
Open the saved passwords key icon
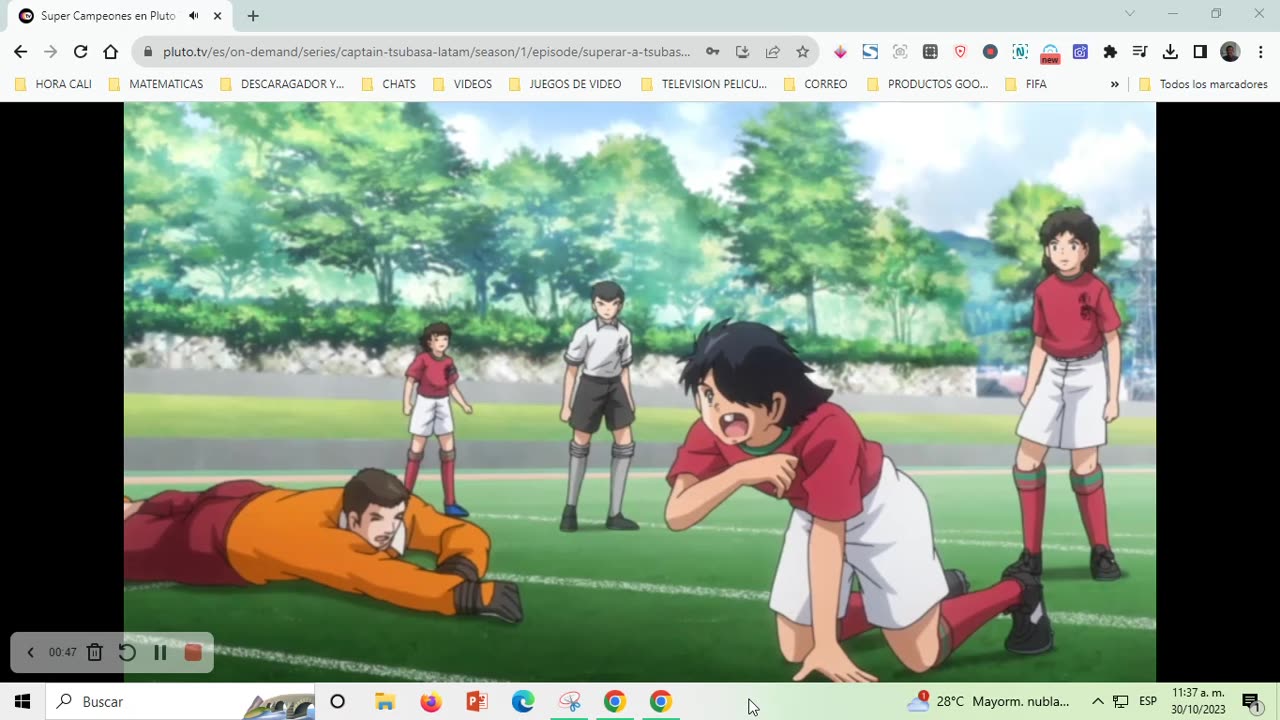point(712,52)
